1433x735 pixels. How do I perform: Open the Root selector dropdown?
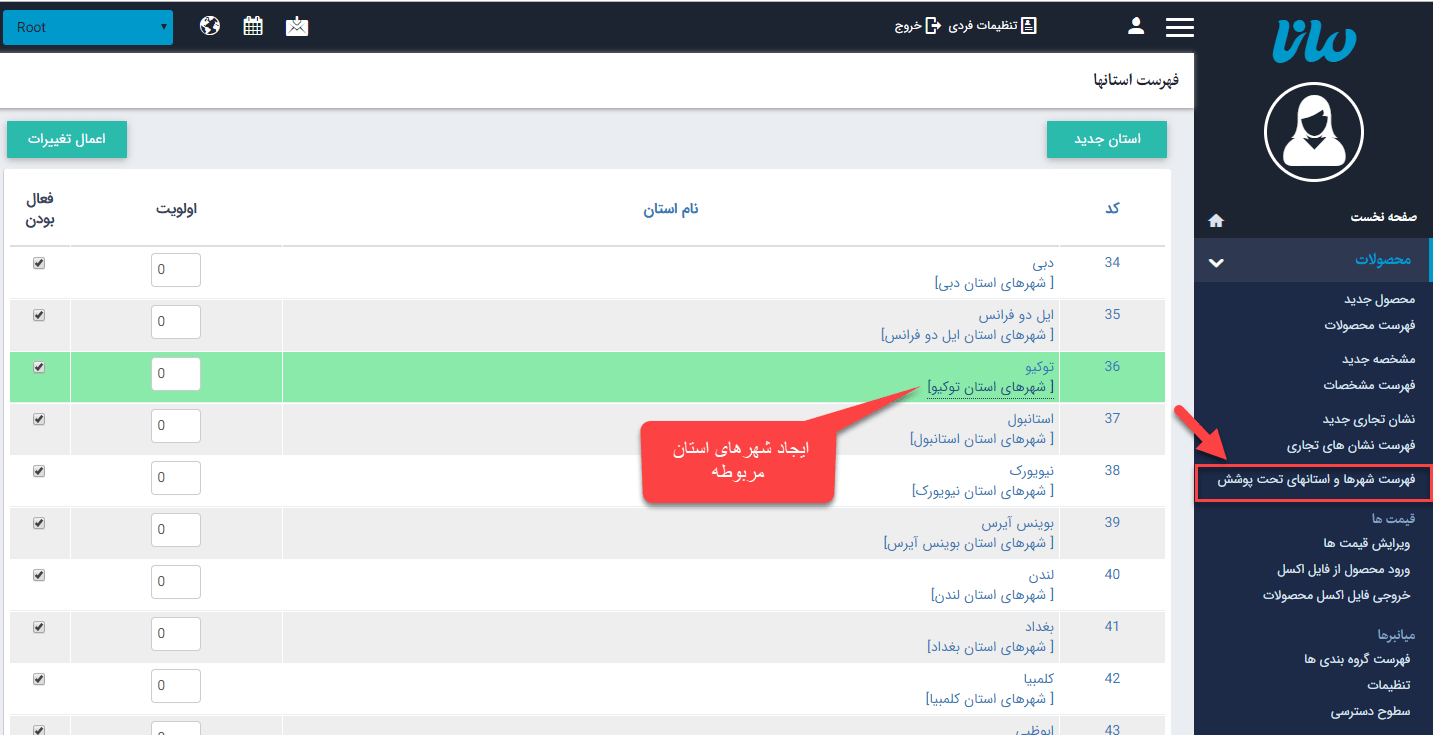87,27
